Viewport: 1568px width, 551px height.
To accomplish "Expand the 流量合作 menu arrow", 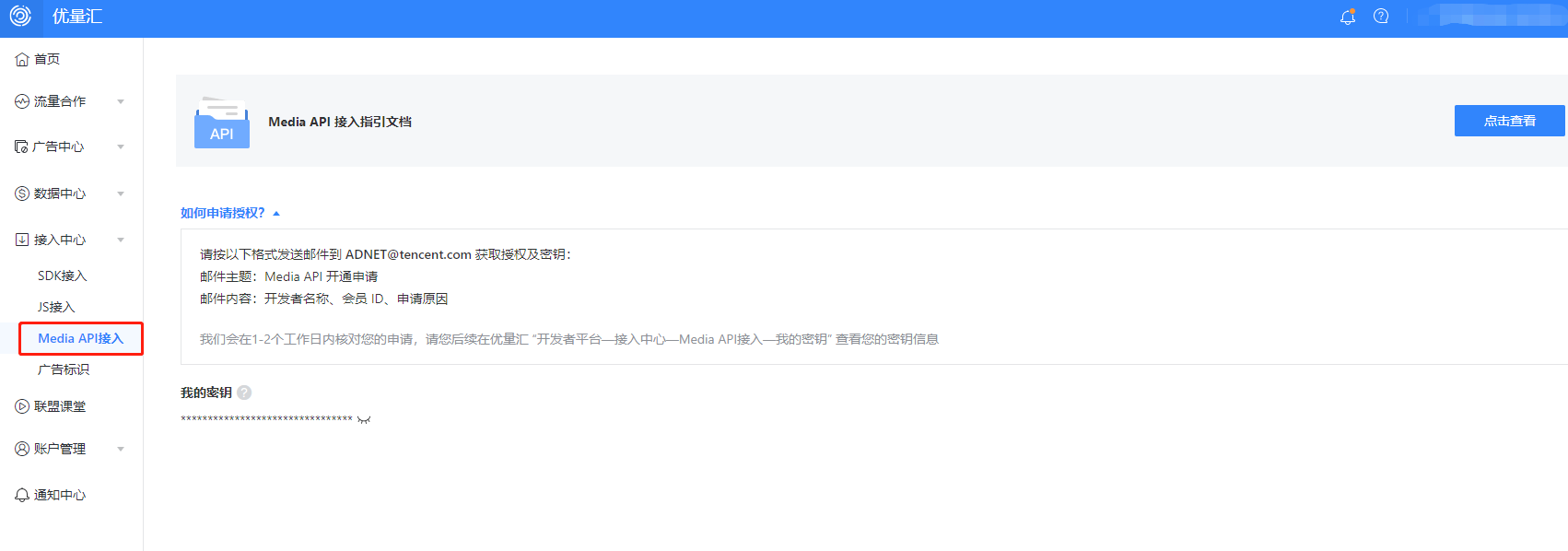I will (121, 101).
